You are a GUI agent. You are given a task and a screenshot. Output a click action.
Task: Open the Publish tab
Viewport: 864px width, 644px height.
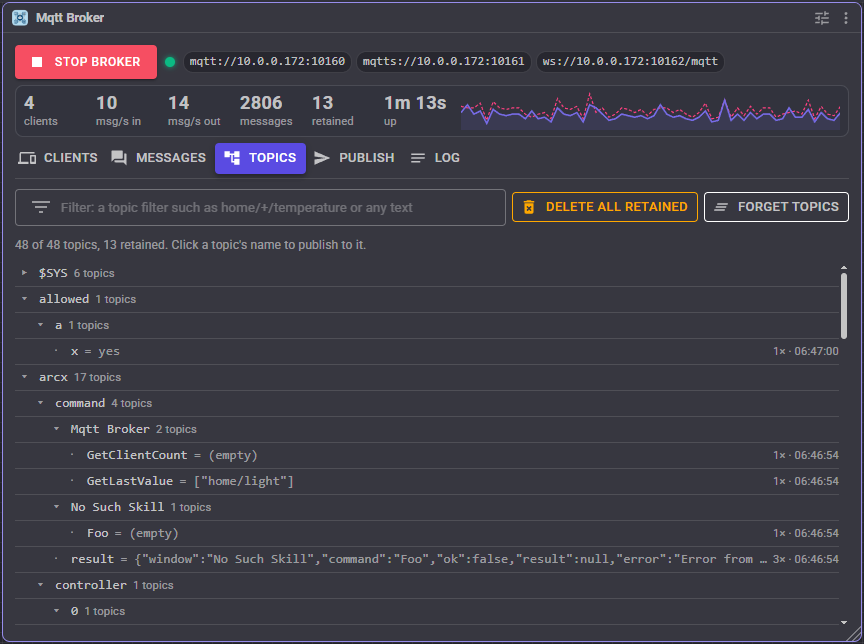coord(354,158)
